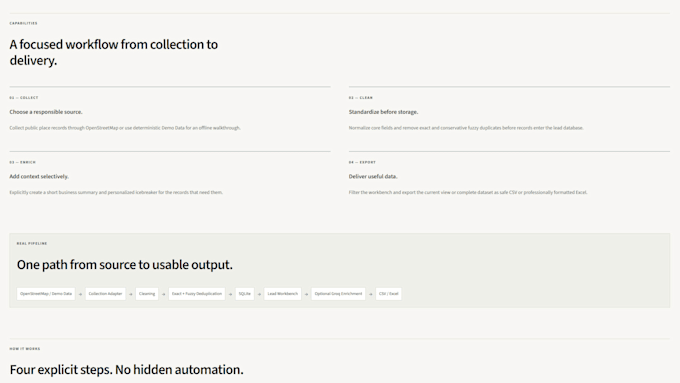Click 'Deliver useful data.' title
680x383 pixels.
(373, 177)
